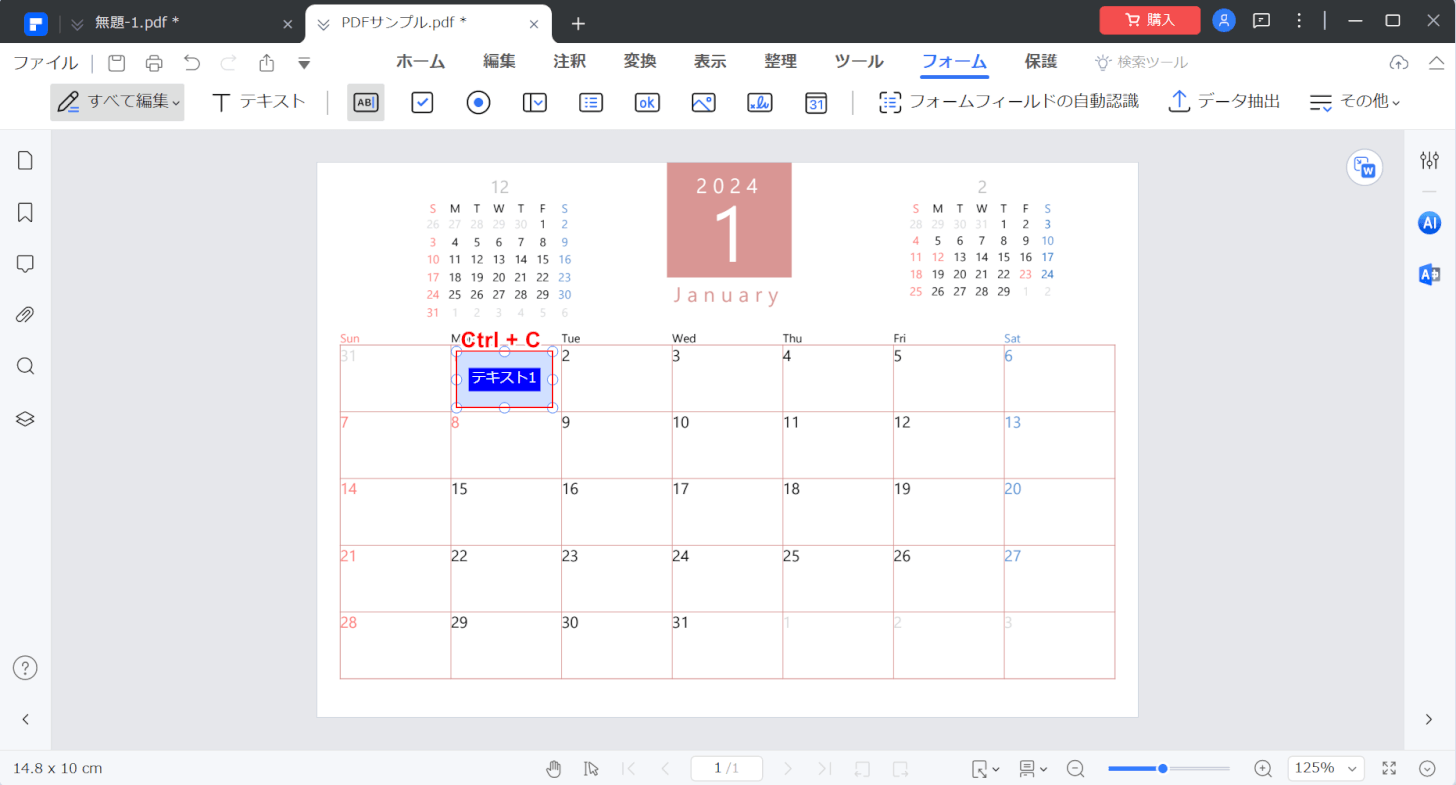Click the help question mark icon

[26, 668]
